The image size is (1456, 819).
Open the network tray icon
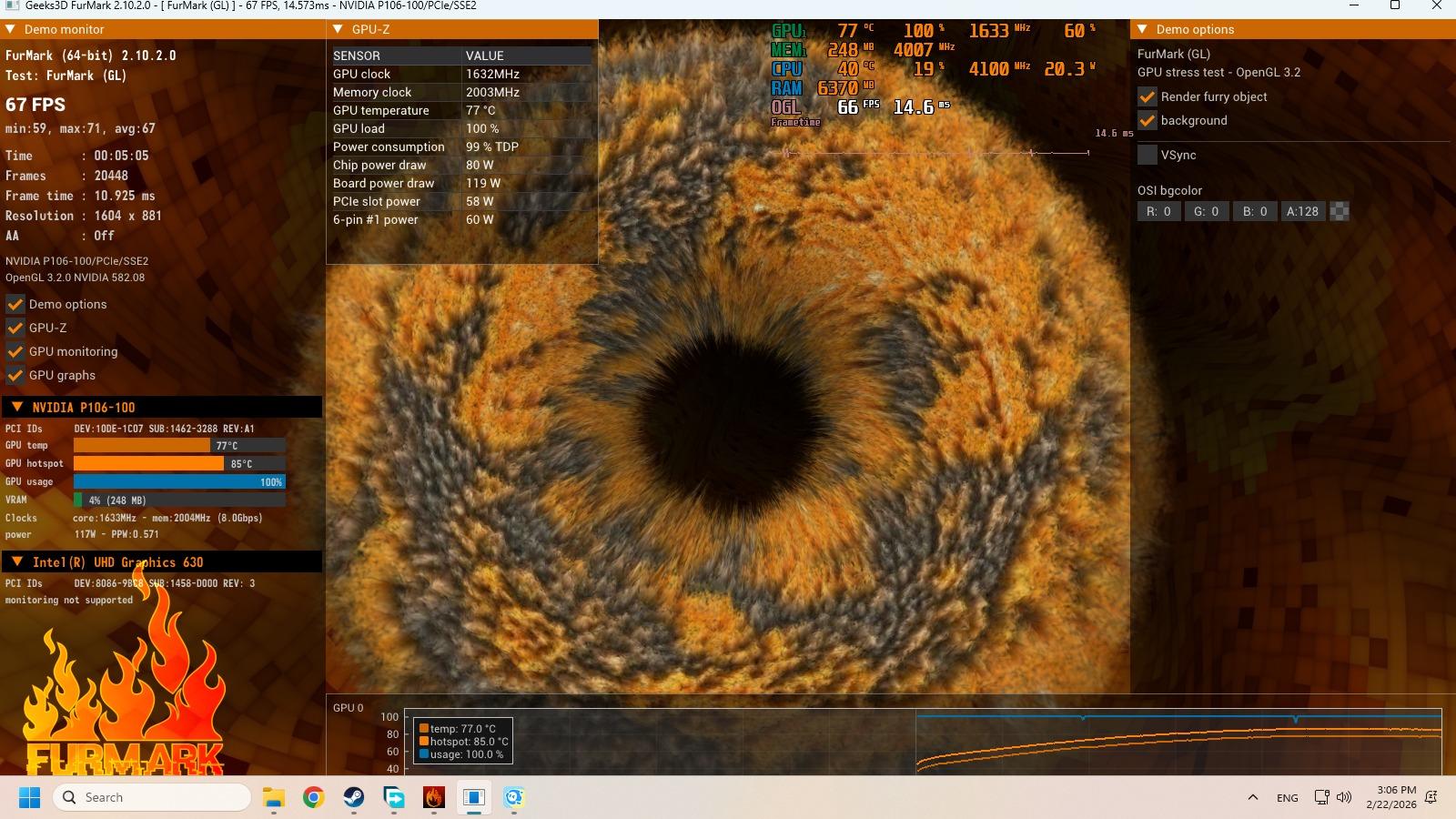[1321, 798]
